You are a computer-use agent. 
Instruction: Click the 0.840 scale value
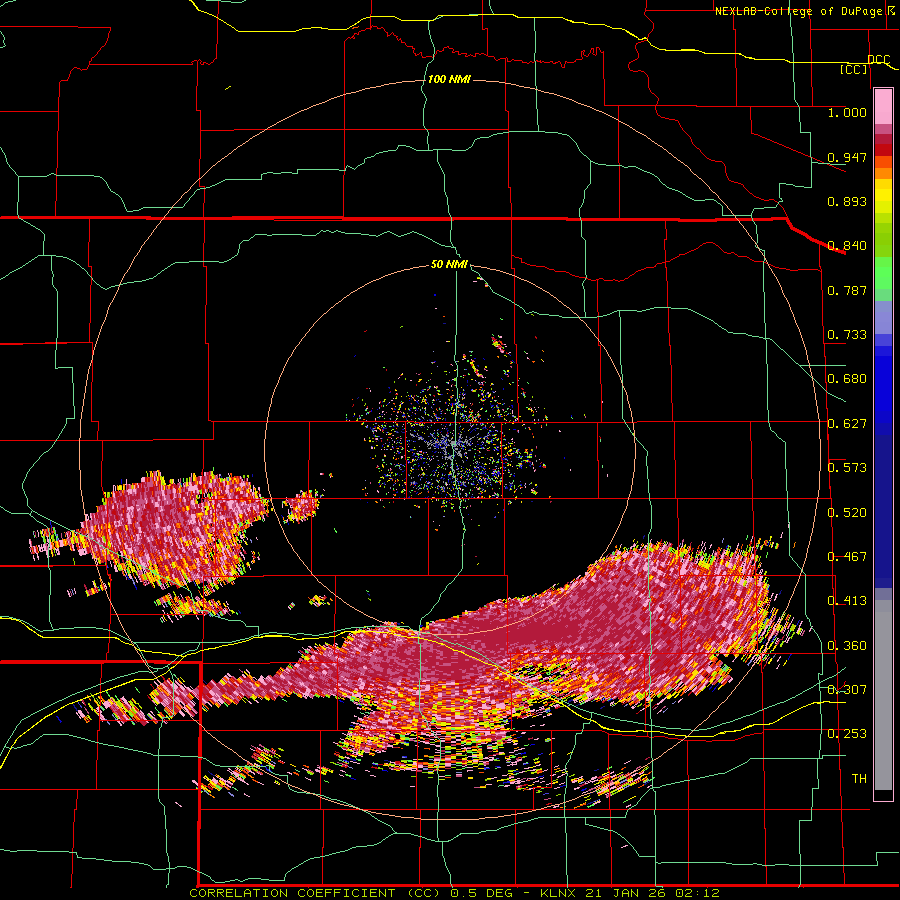click(x=847, y=246)
